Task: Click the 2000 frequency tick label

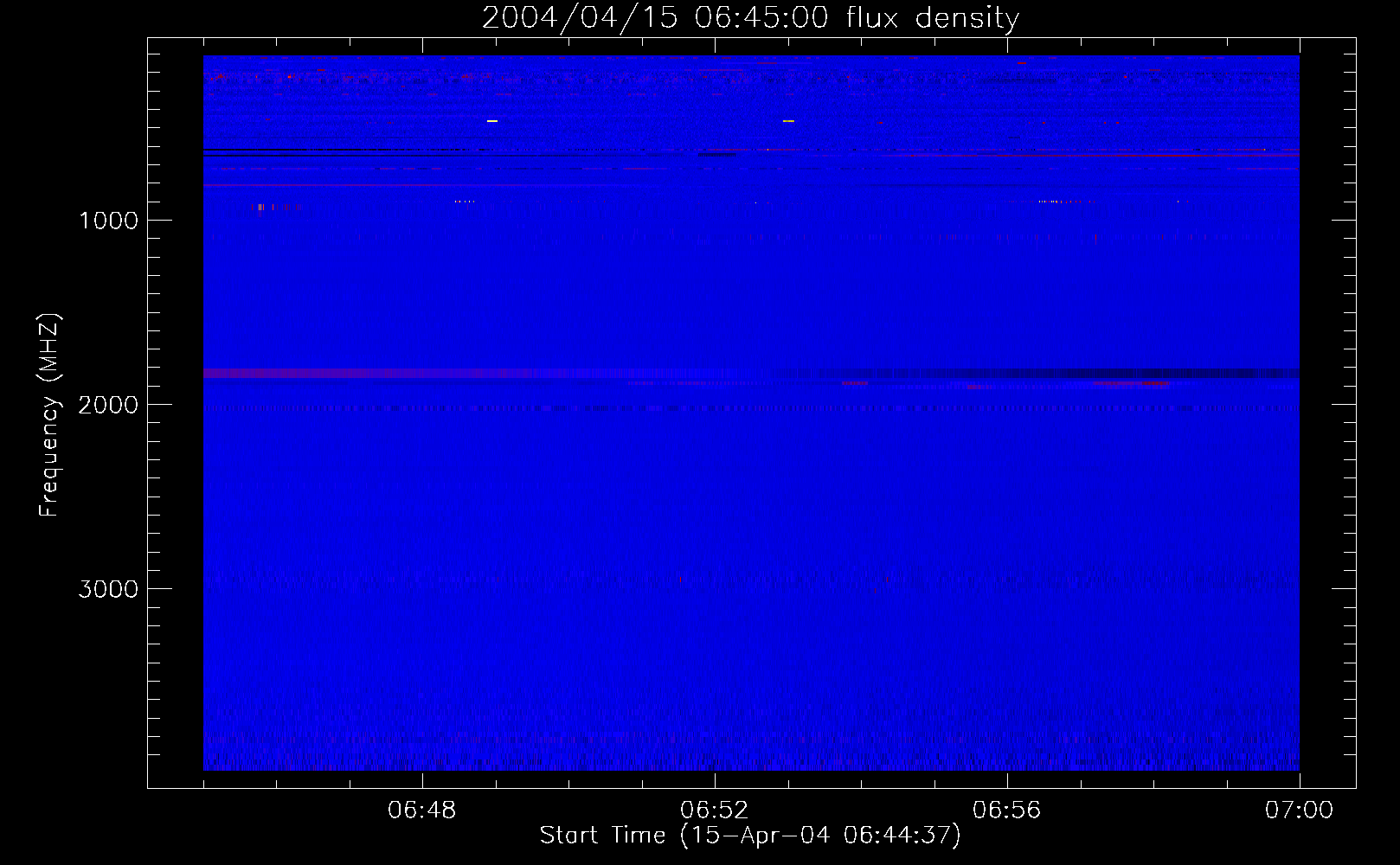Action: (108, 405)
